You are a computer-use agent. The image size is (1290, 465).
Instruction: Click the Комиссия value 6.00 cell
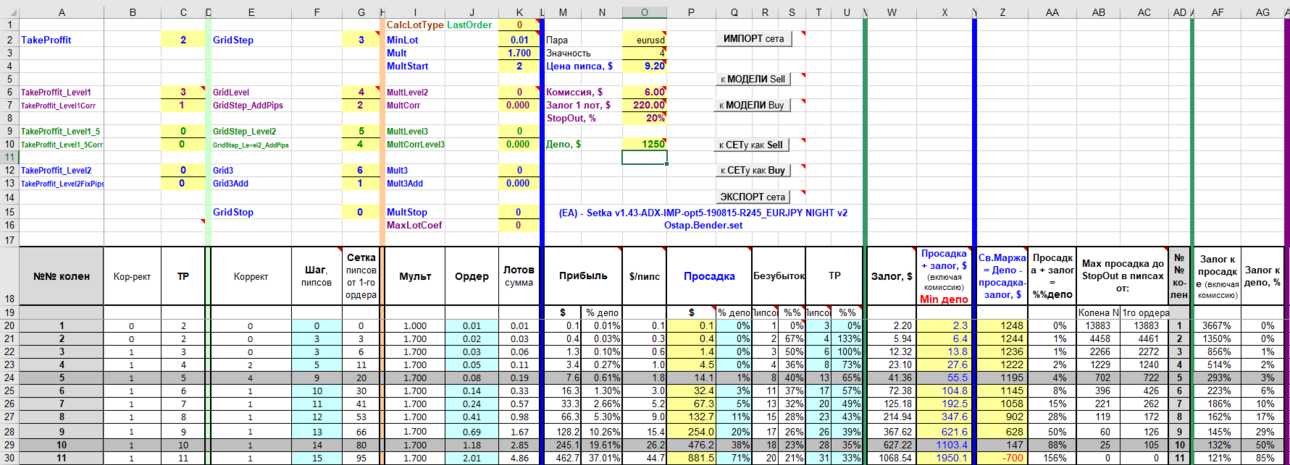pyautogui.click(x=644, y=92)
